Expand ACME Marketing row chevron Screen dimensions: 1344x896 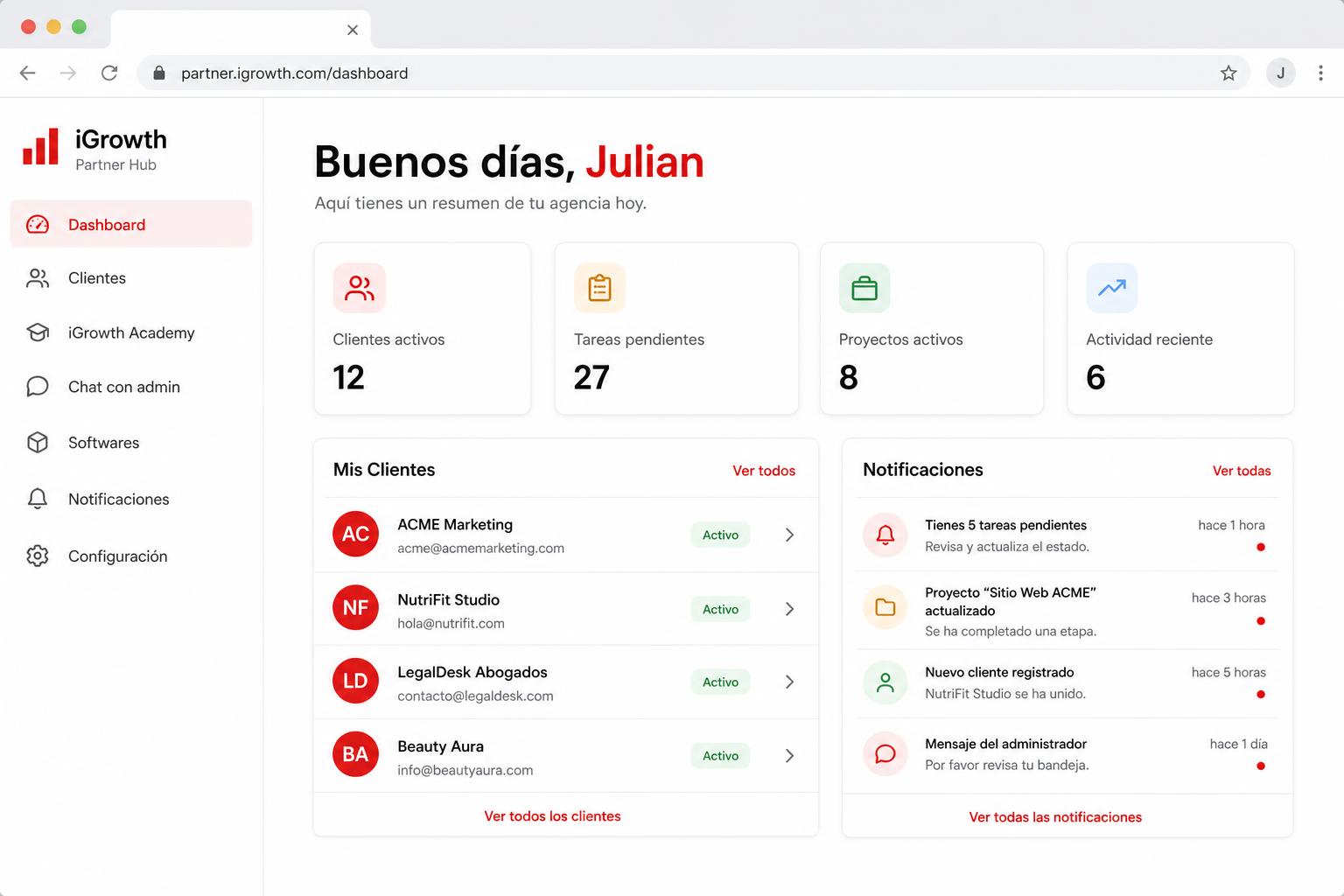click(x=789, y=535)
